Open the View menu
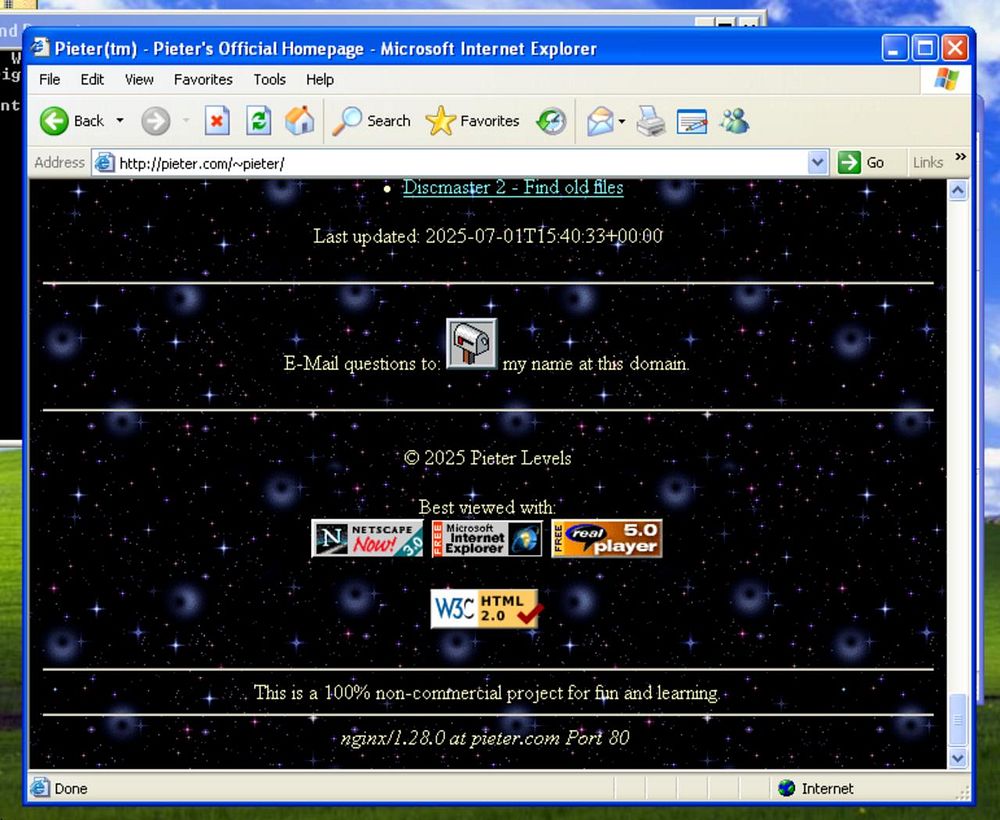The width and height of the screenshot is (1000, 820). [139, 80]
